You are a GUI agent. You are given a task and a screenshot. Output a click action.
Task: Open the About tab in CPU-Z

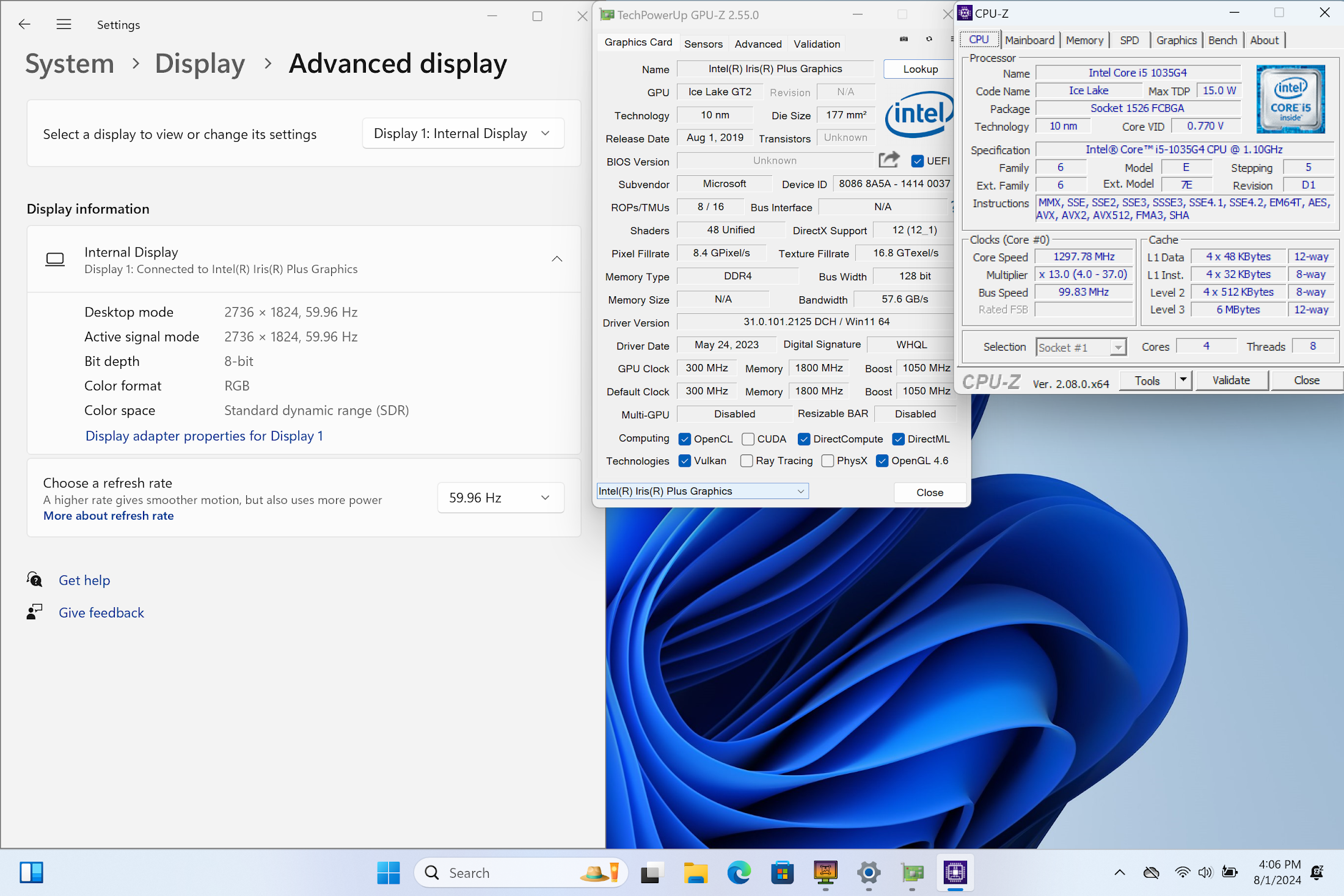click(x=1264, y=40)
